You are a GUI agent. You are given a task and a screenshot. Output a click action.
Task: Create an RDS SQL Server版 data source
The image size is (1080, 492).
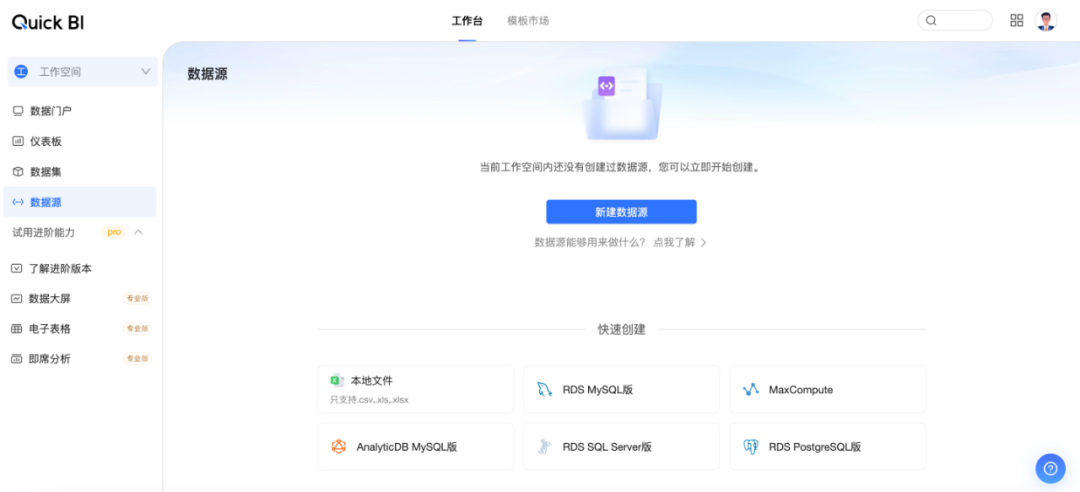pyautogui.click(x=621, y=447)
